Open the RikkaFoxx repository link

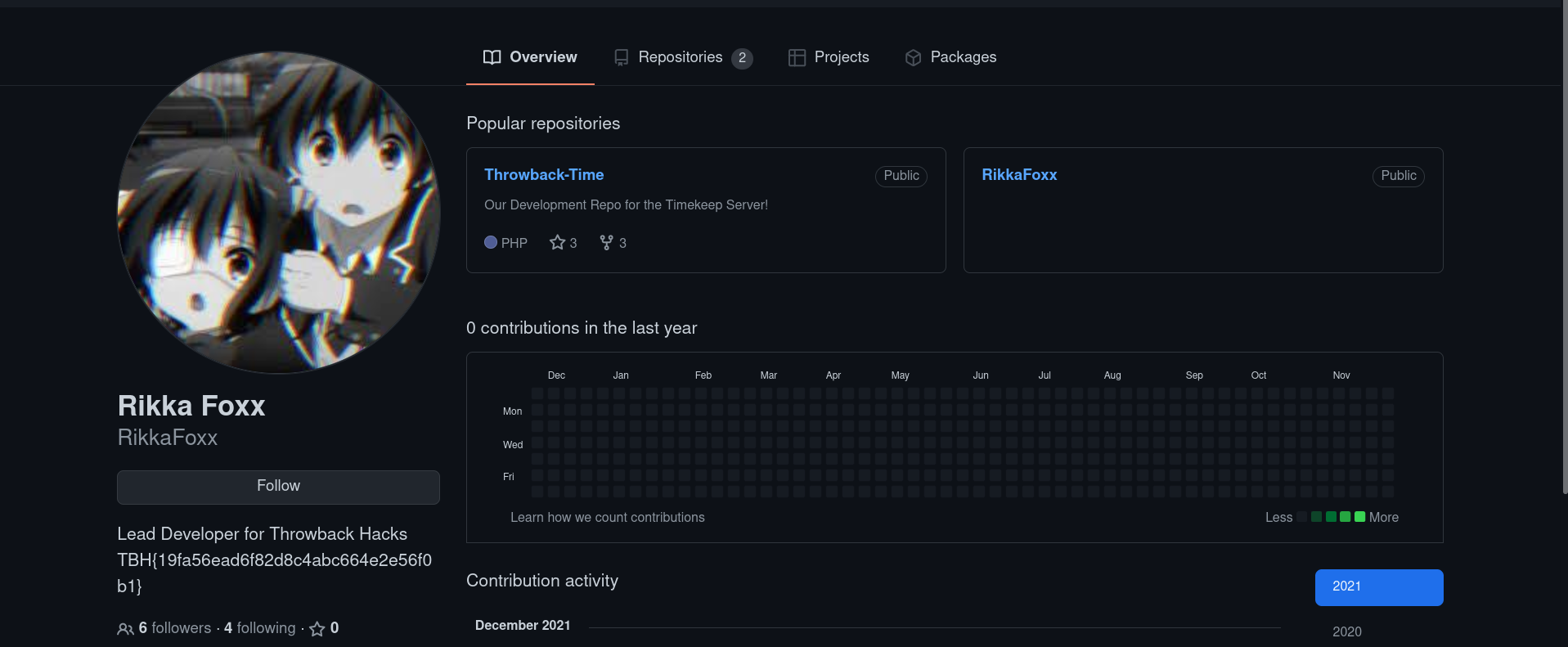(1019, 175)
